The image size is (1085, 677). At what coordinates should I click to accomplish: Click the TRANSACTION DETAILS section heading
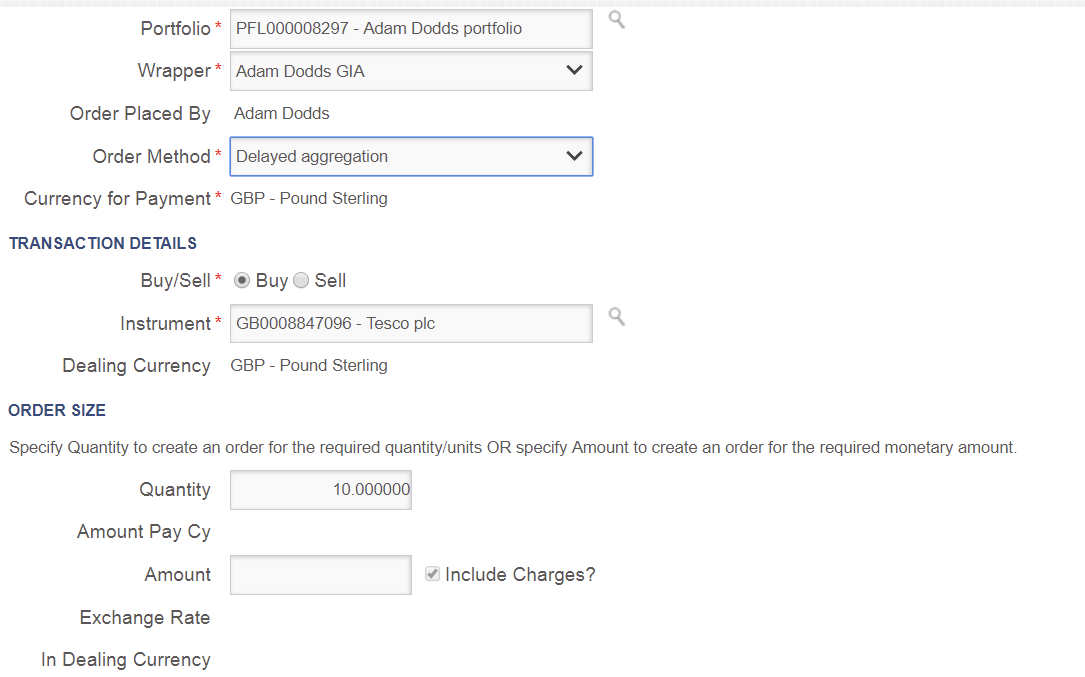pyautogui.click(x=103, y=243)
